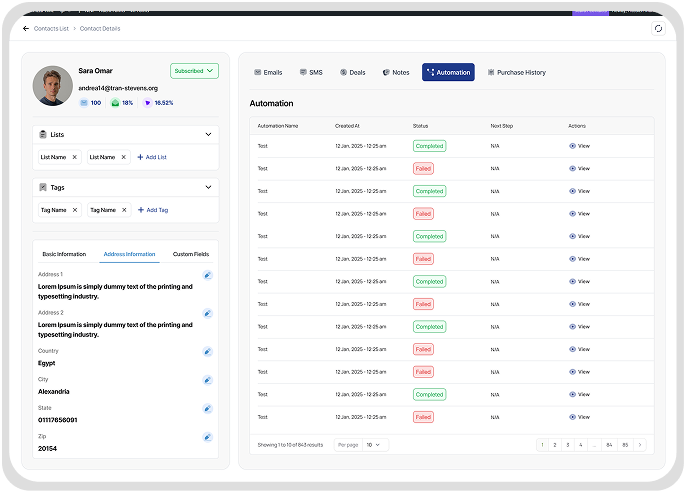Click the edit pencil for Country
The width and height of the screenshot is (686, 493).
coord(207,351)
